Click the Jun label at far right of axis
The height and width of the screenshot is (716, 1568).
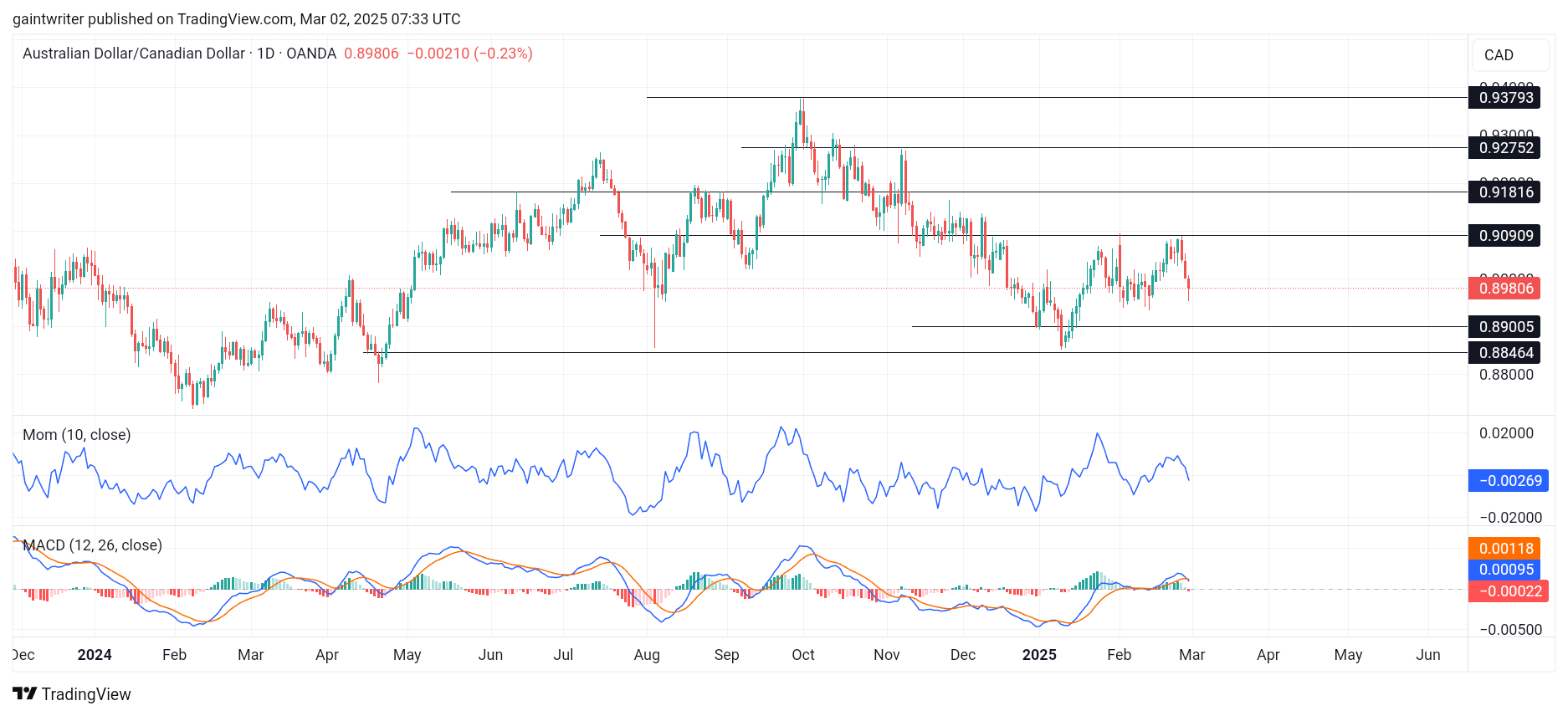click(1427, 655)
